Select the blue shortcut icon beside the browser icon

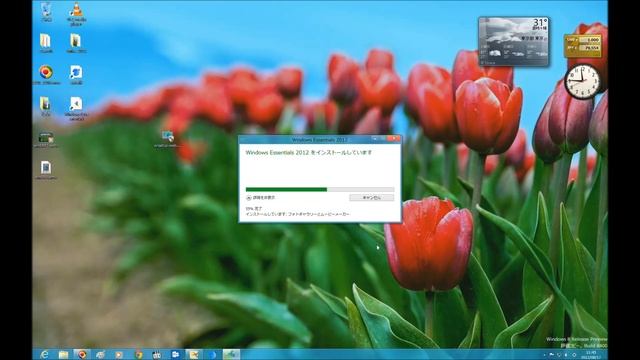[x=76, y=74]
